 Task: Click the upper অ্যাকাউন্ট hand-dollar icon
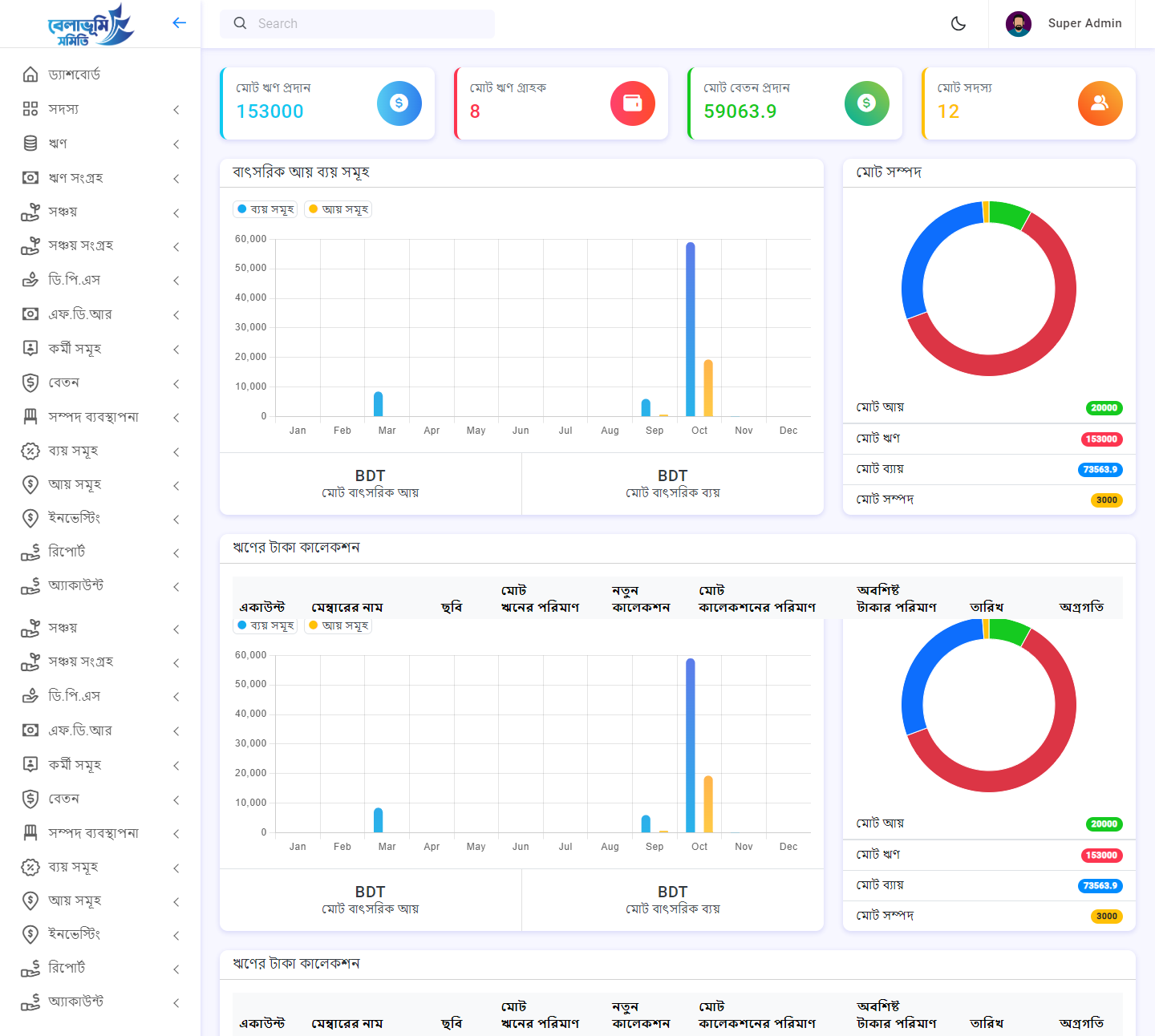click(30, 585)
